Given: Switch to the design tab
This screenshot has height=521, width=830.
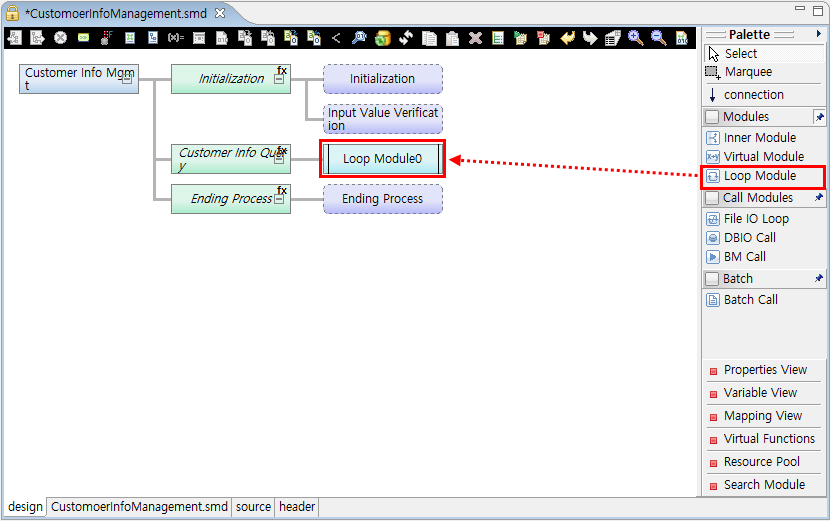Looking at the screenshot, I should click(25, 507).
